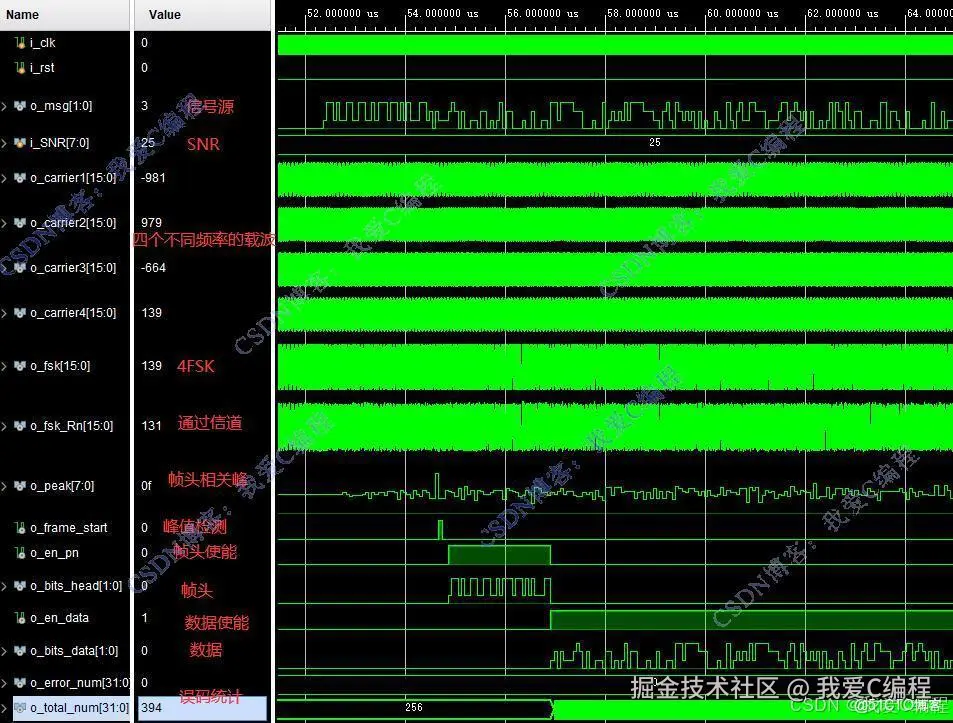Click the o_msg[1:0] bus icon
Viewport: 953px width, 723px height.
20,106
